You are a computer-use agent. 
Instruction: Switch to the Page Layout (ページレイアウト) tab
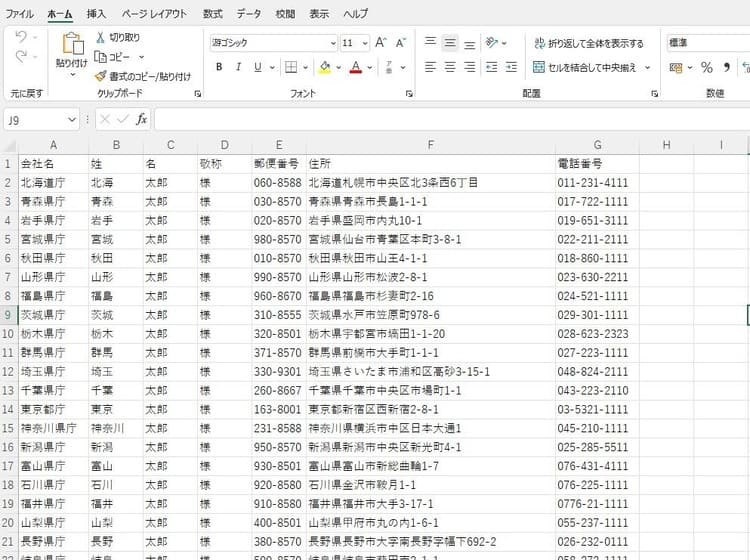pos(154,14)
